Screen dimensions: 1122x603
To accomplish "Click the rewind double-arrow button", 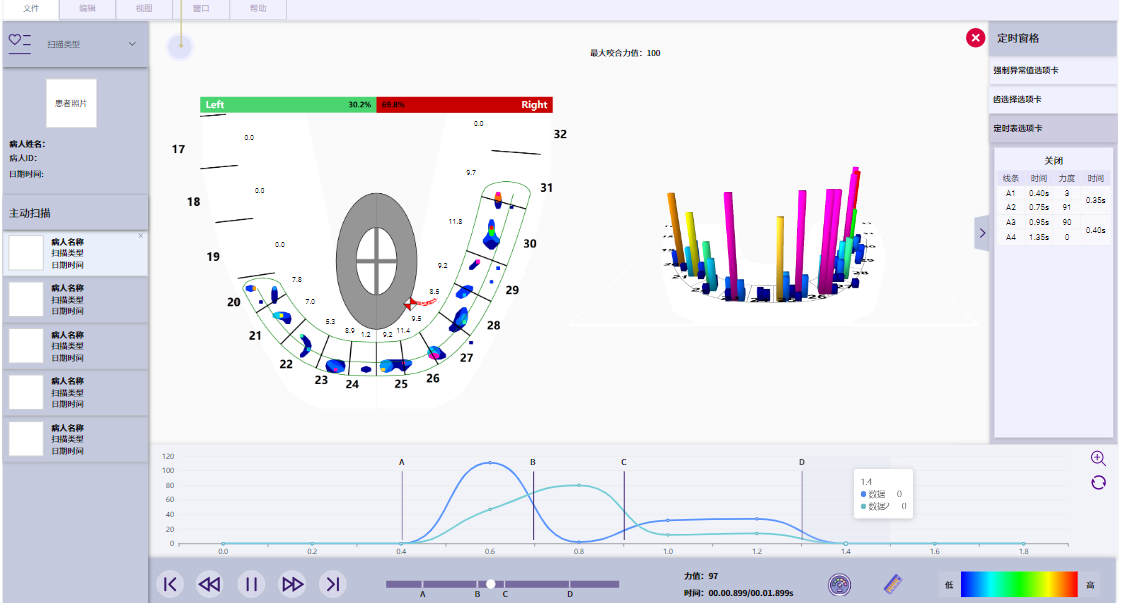I will tap(209, 584).
